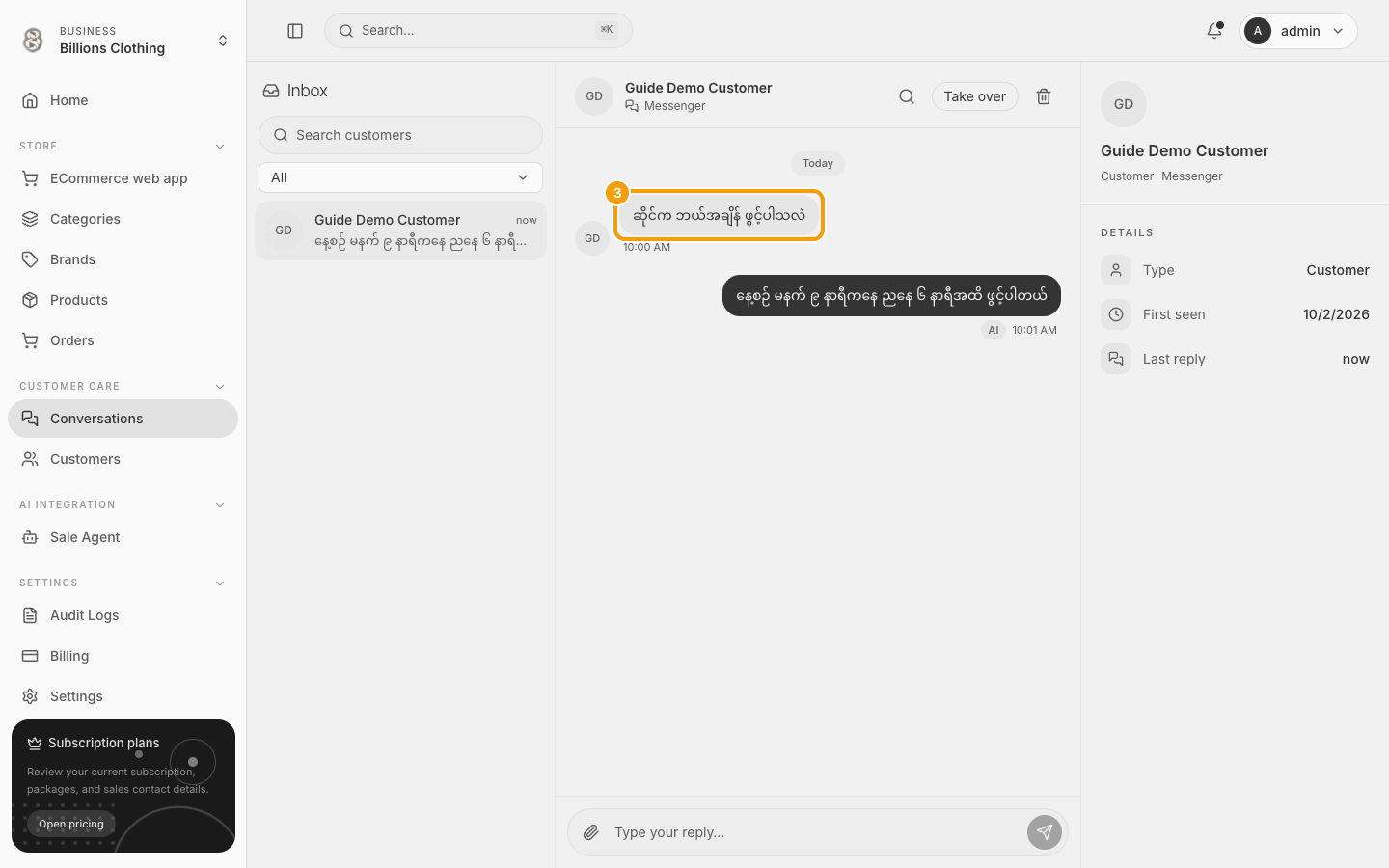Open the admin account menu
The width and height of the screenshot is (1389, 868).
[1298, 31]
